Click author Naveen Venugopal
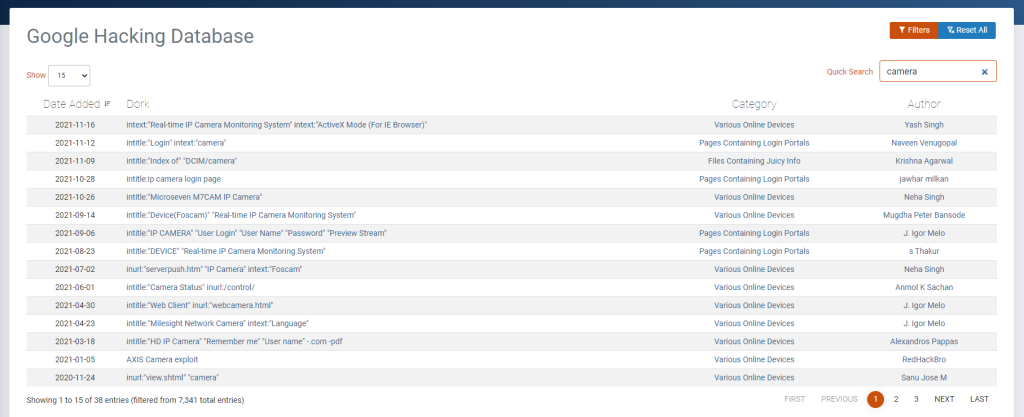1024x417 pixels. coord(923,142)
